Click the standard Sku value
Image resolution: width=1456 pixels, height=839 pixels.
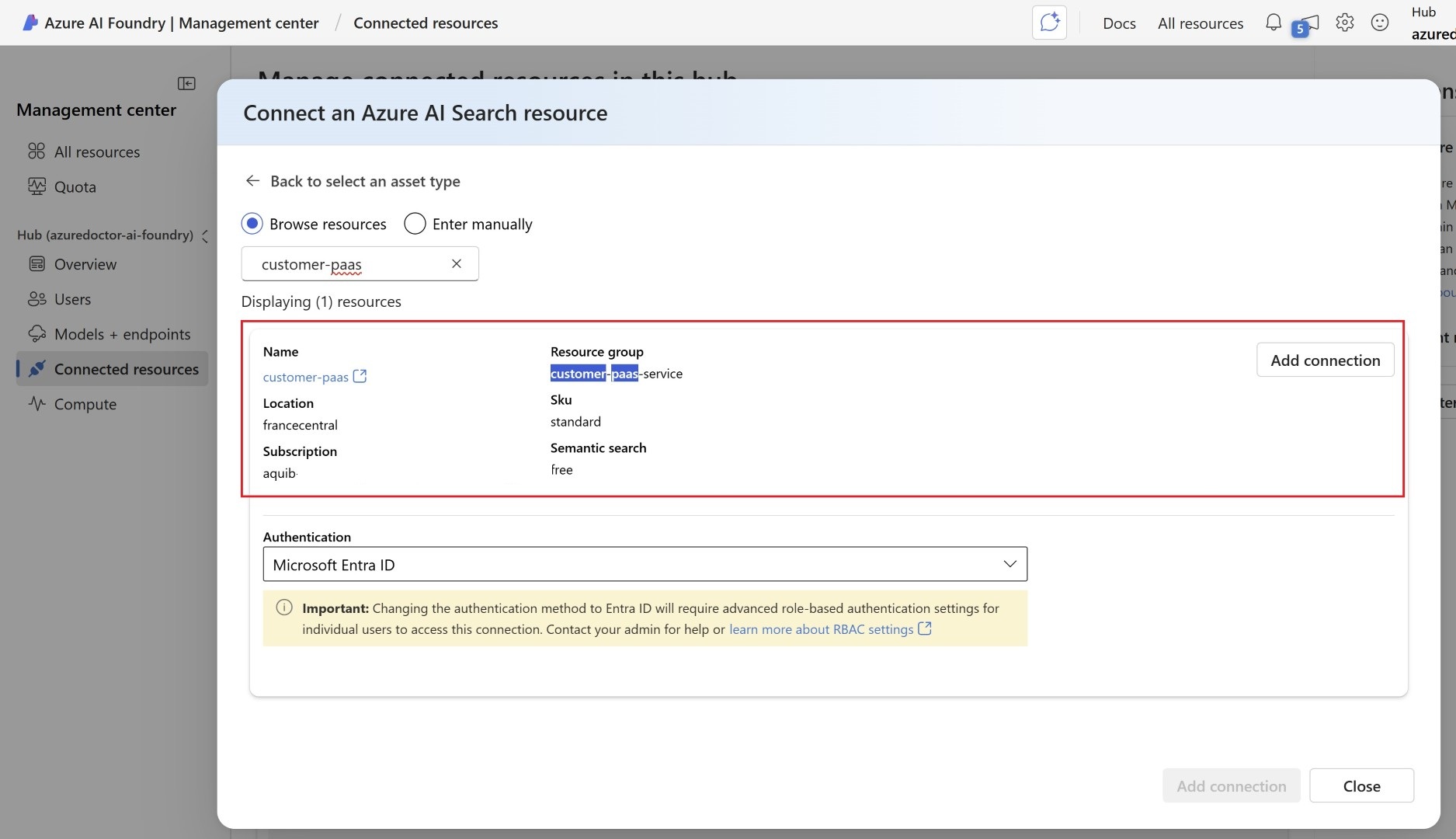pos(575,422)
